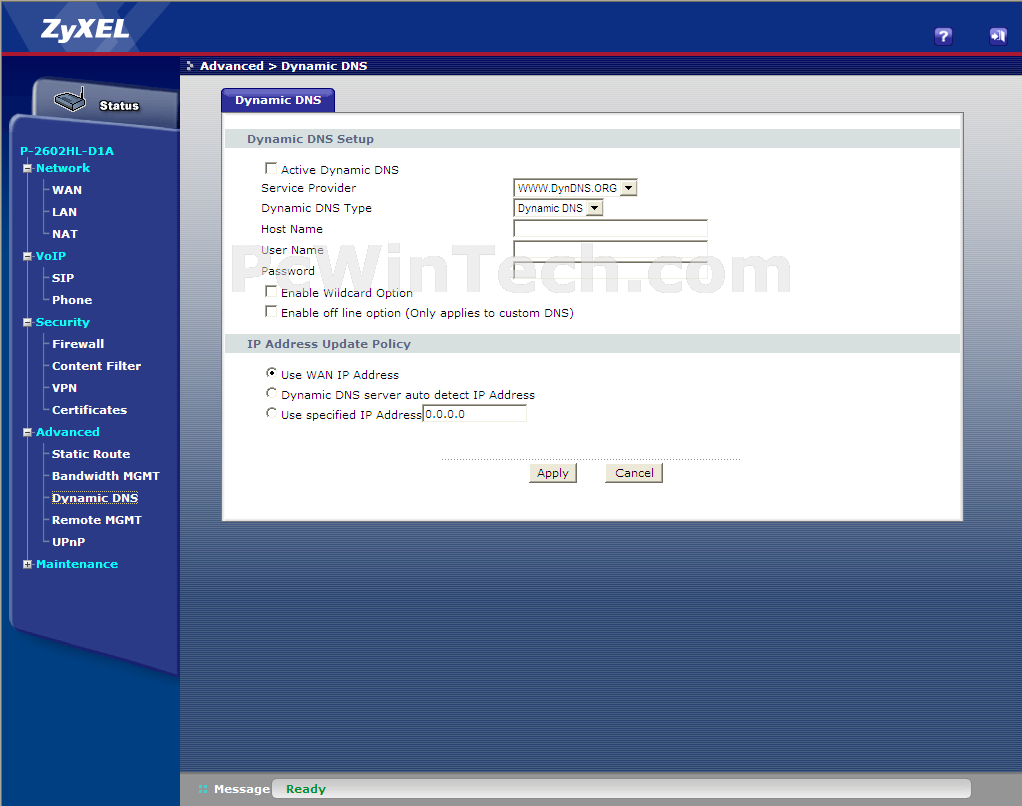This screenshot has height=806, width=1022.
Task: Collapse the VoIP tree section
Action: [27, 257]
